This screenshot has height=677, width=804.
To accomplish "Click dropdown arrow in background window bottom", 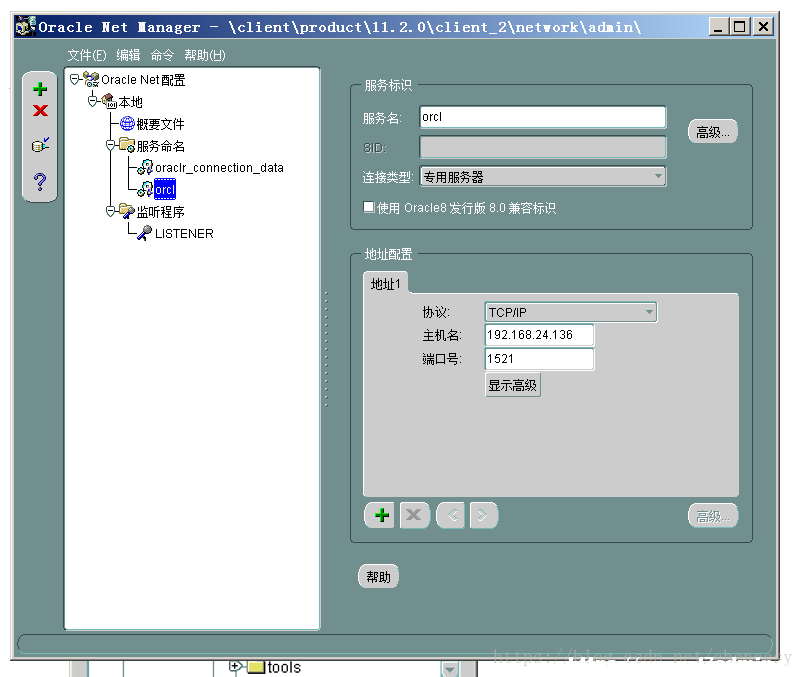I will pyautogui.click(x=450, y=669).
